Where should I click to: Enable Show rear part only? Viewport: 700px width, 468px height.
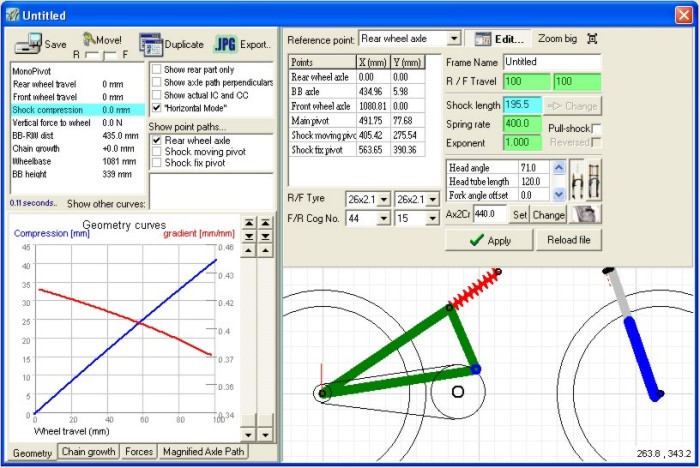coord(155,69)
